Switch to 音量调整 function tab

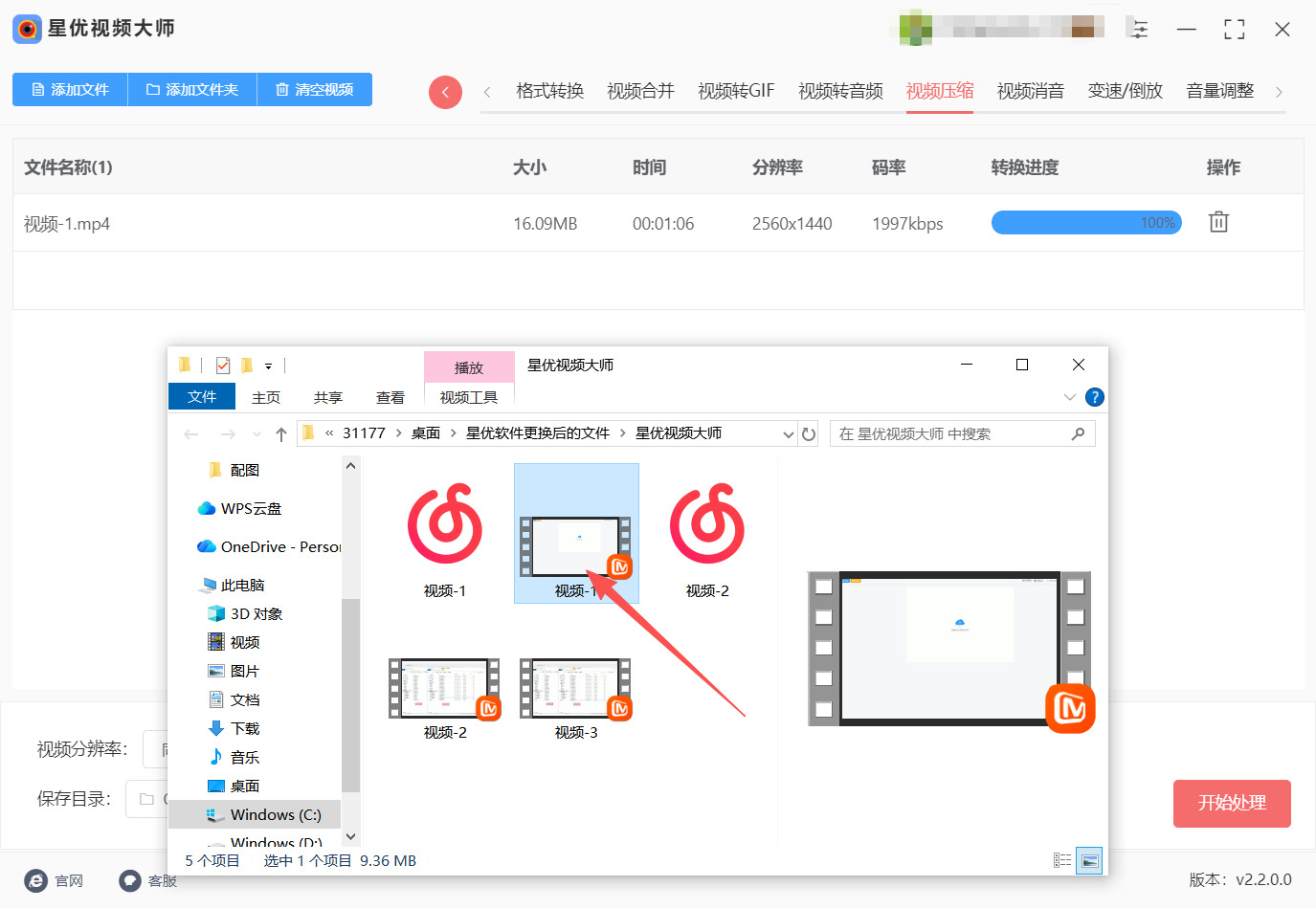coord(1220,91)
